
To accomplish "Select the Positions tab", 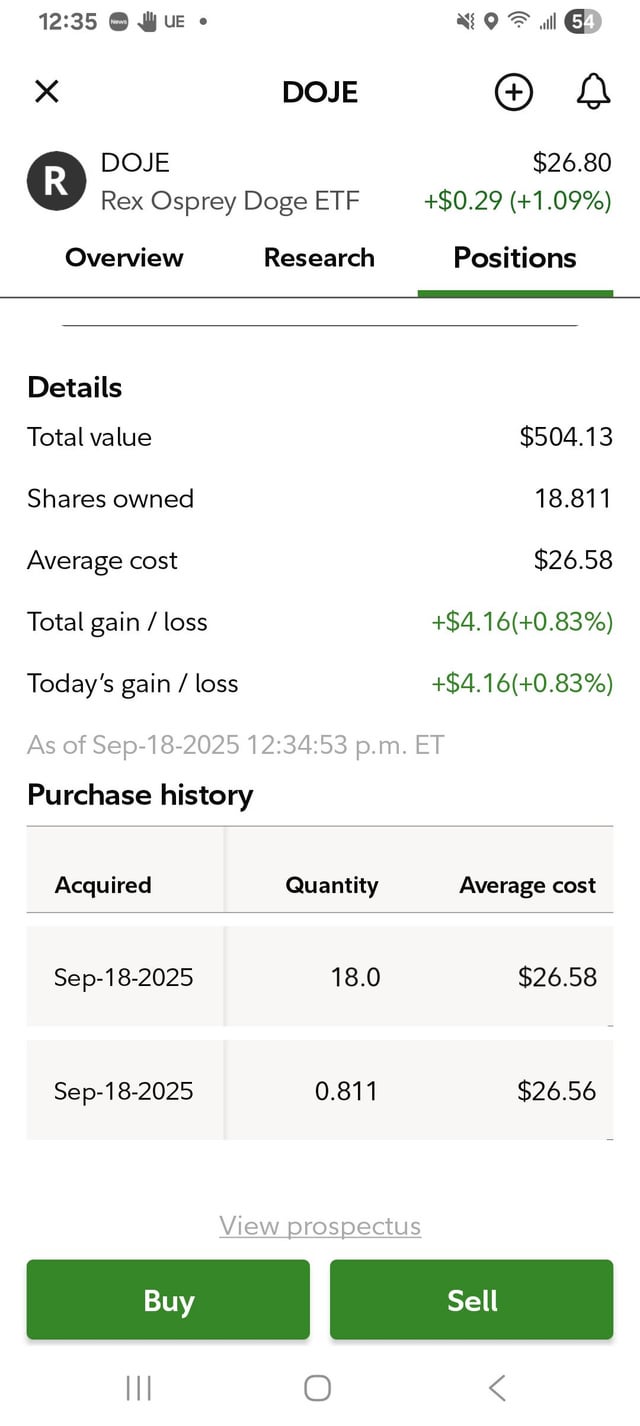I will pyautogui.click(x=515, y=258).
